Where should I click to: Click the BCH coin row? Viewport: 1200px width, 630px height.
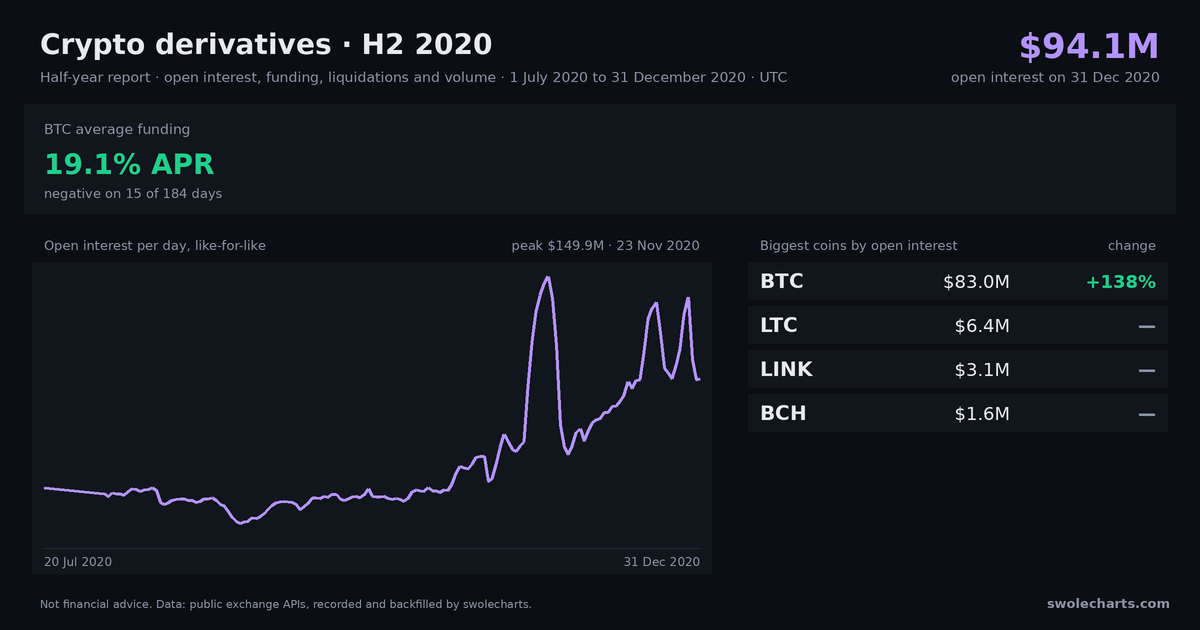pyautogui.click(x=958, y=413)
